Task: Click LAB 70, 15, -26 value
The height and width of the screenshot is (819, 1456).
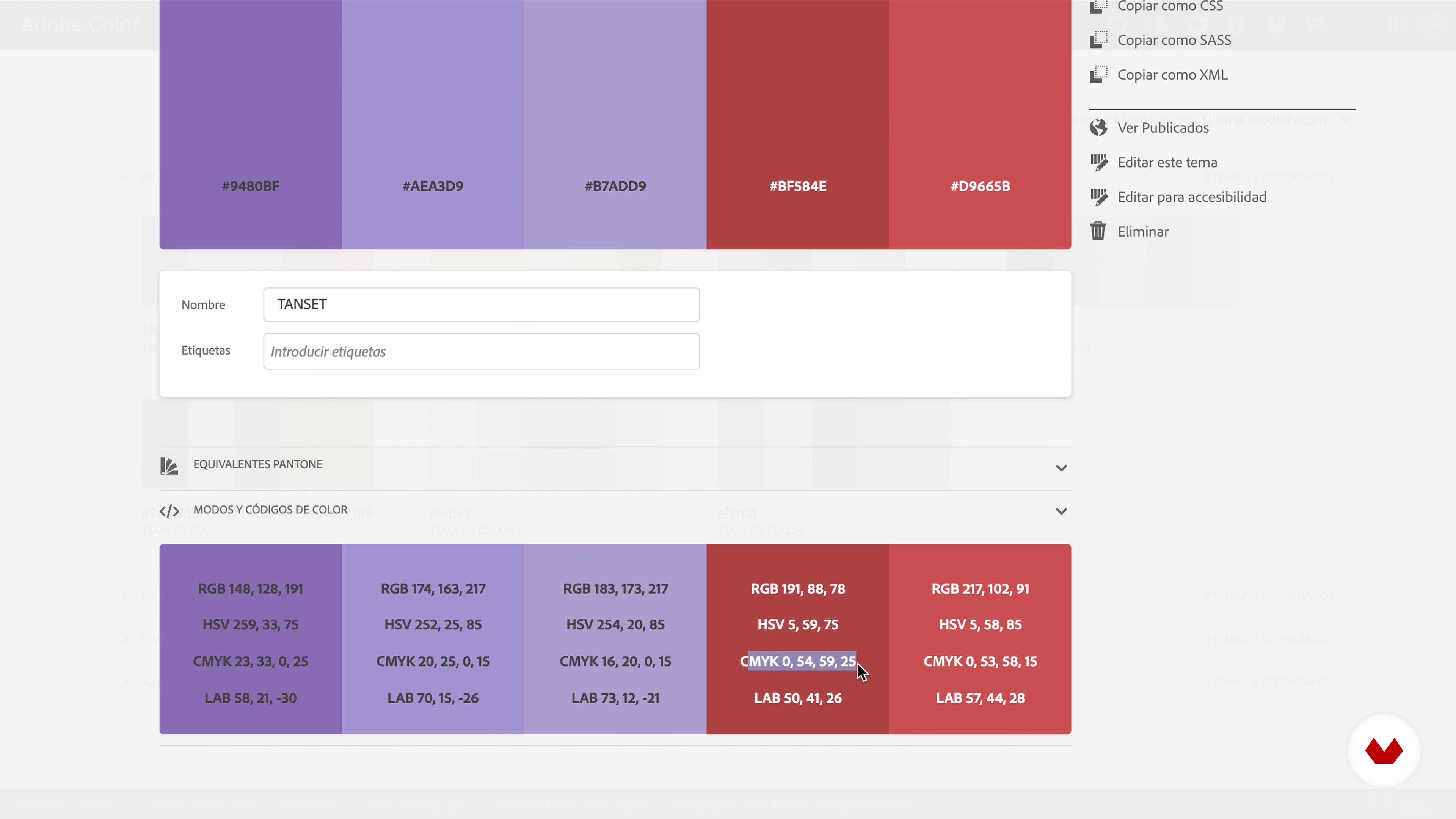Action: [x=433, y=698]
